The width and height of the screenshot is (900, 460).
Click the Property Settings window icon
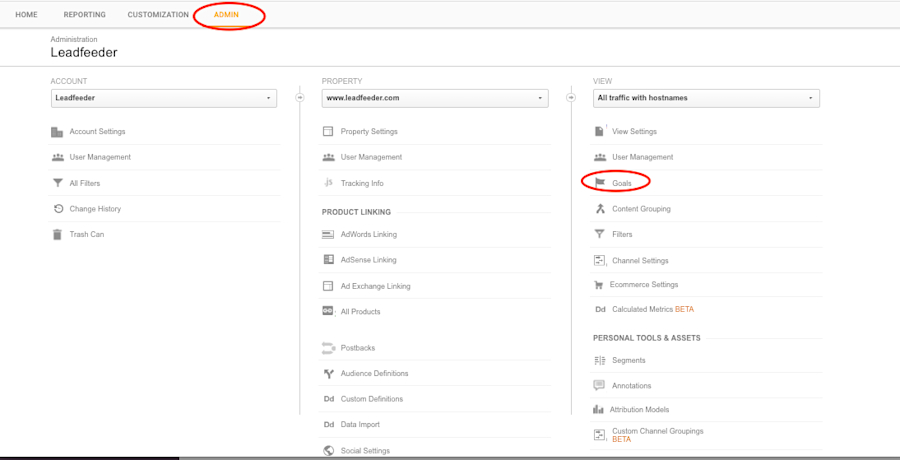pyautogui.click(x=328, y=132)
